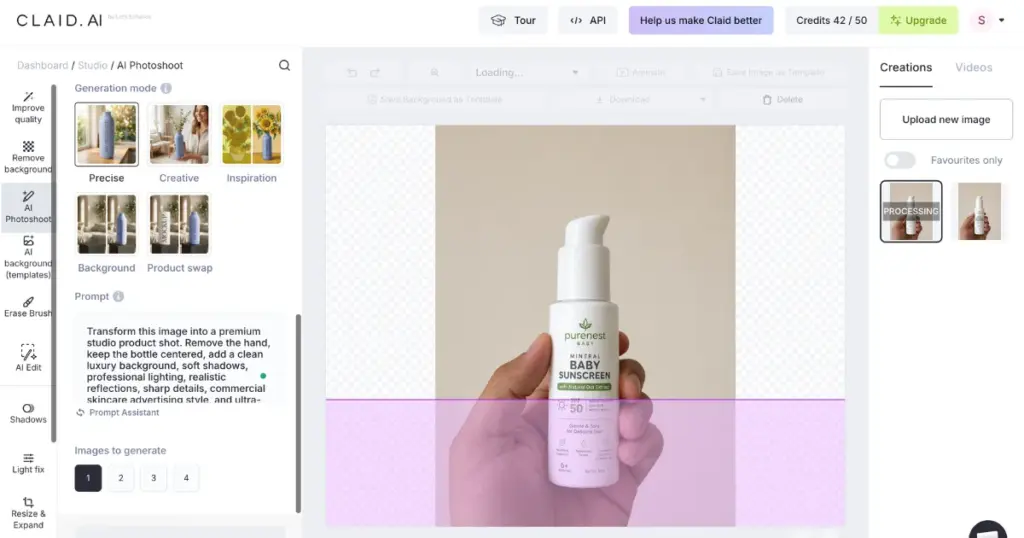Show Generation mode info tooltip
The image size is (1024, 538).
[x=166, y=88]
